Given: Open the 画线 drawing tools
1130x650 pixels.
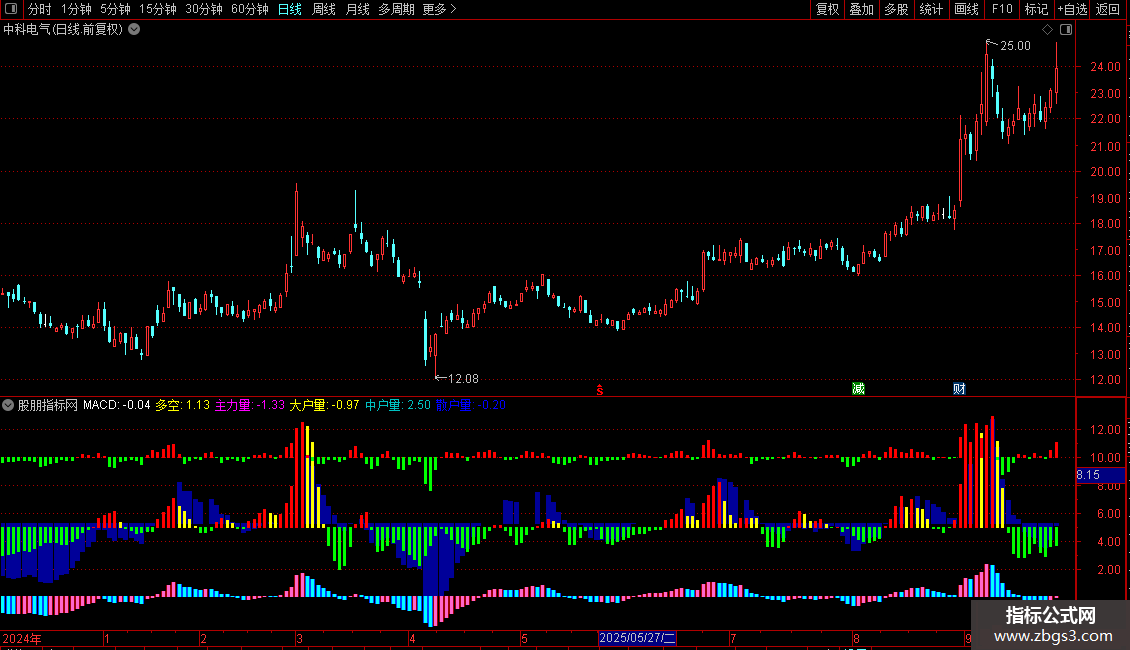Looking at the screenshot, I should [x=966, y=9].
